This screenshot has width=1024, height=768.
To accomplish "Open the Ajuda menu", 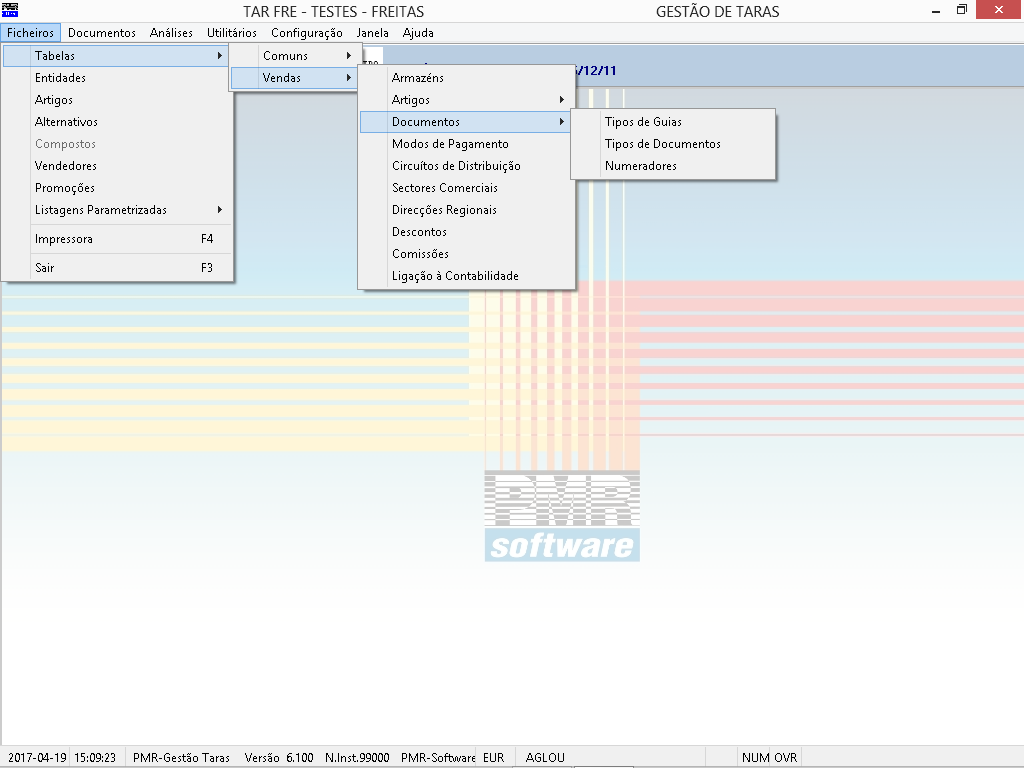I will pyautogui.click(x=418, y=33).
